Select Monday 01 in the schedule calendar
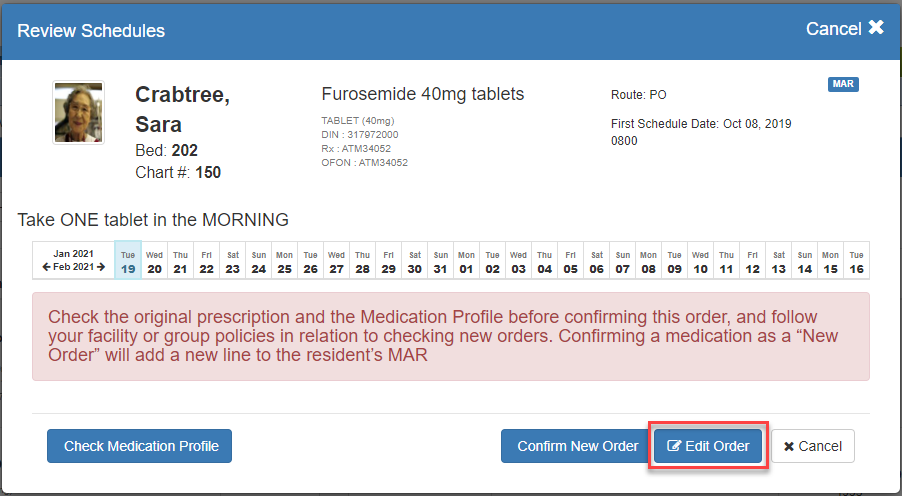Image resolution: width=902 pixels, height=496 pixels. pos(466,261)
